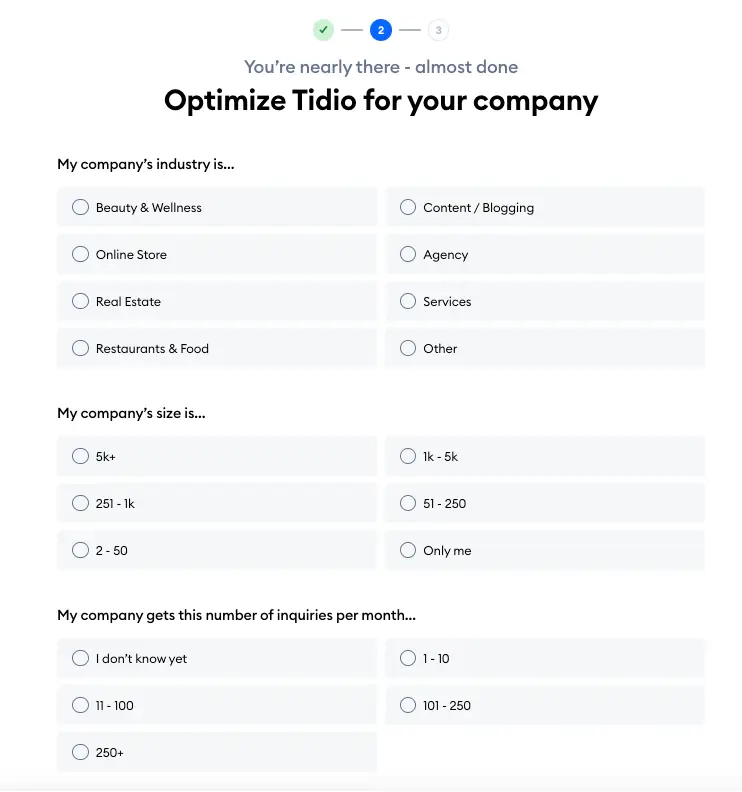Select 5k+ company size
The width and height of the screenshot is (742, 792).
click(x=217, y=456)
